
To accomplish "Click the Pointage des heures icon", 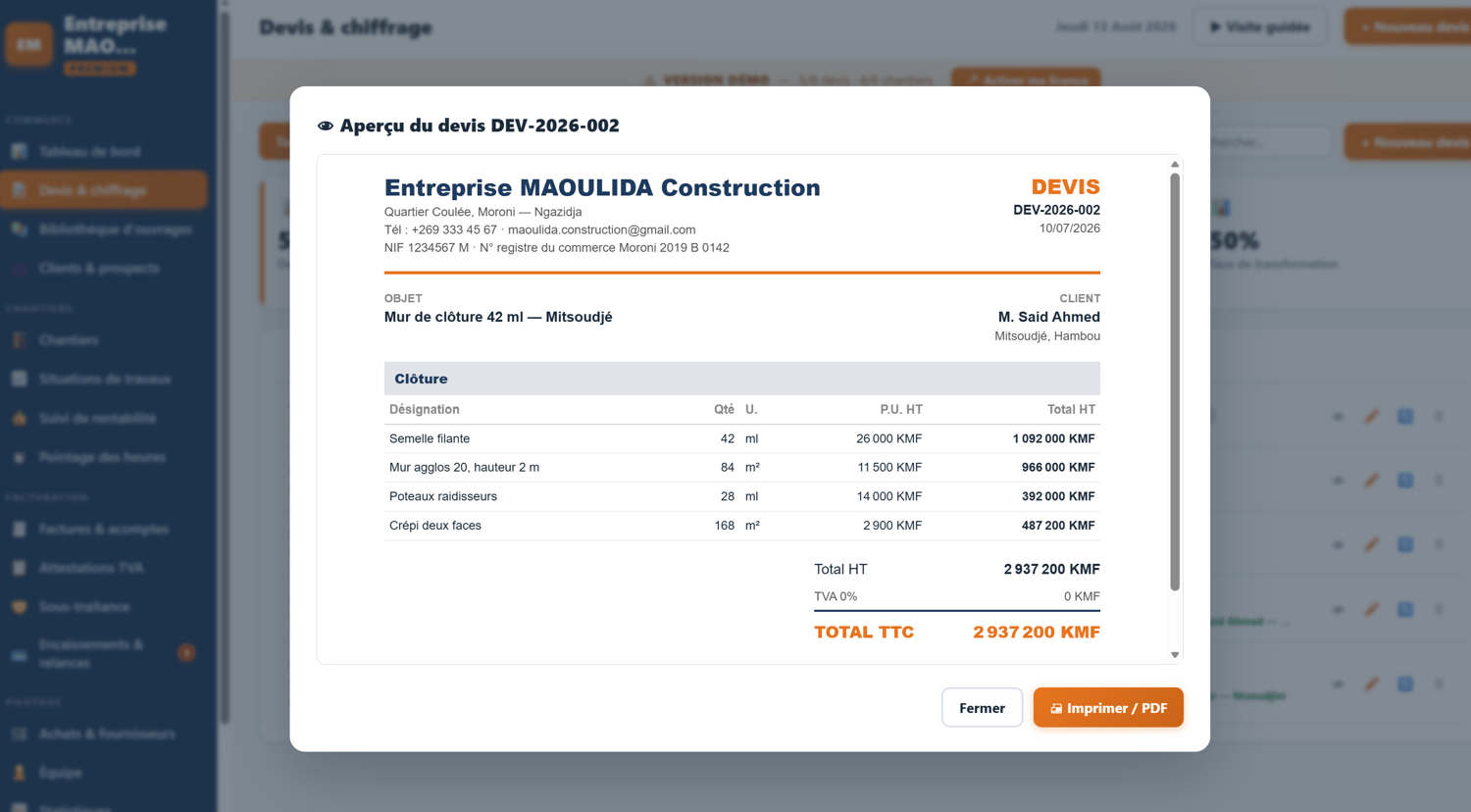I will pos(19,457).
